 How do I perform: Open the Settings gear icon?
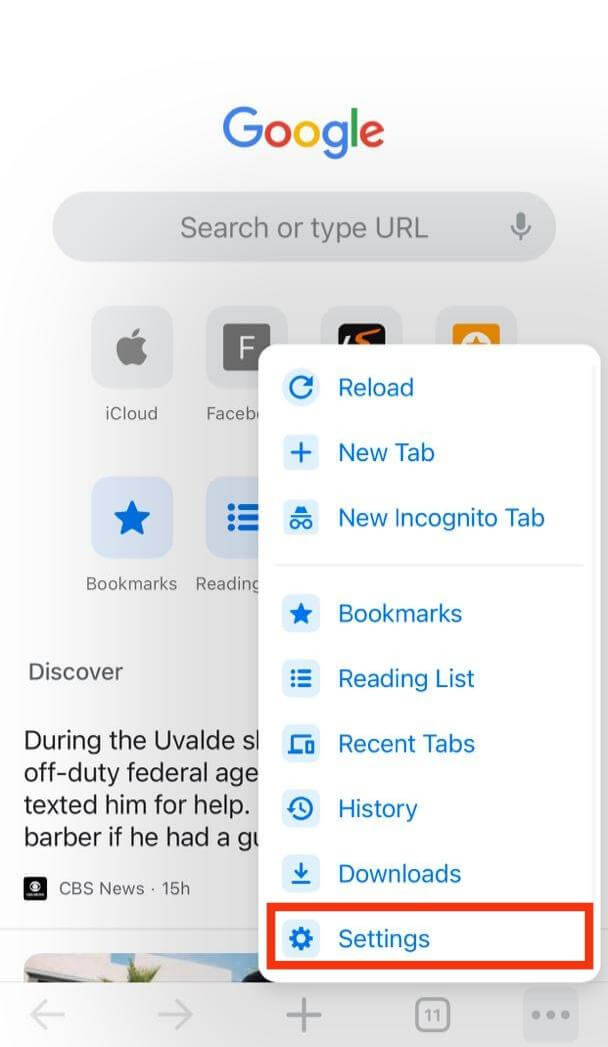(300, 938)
